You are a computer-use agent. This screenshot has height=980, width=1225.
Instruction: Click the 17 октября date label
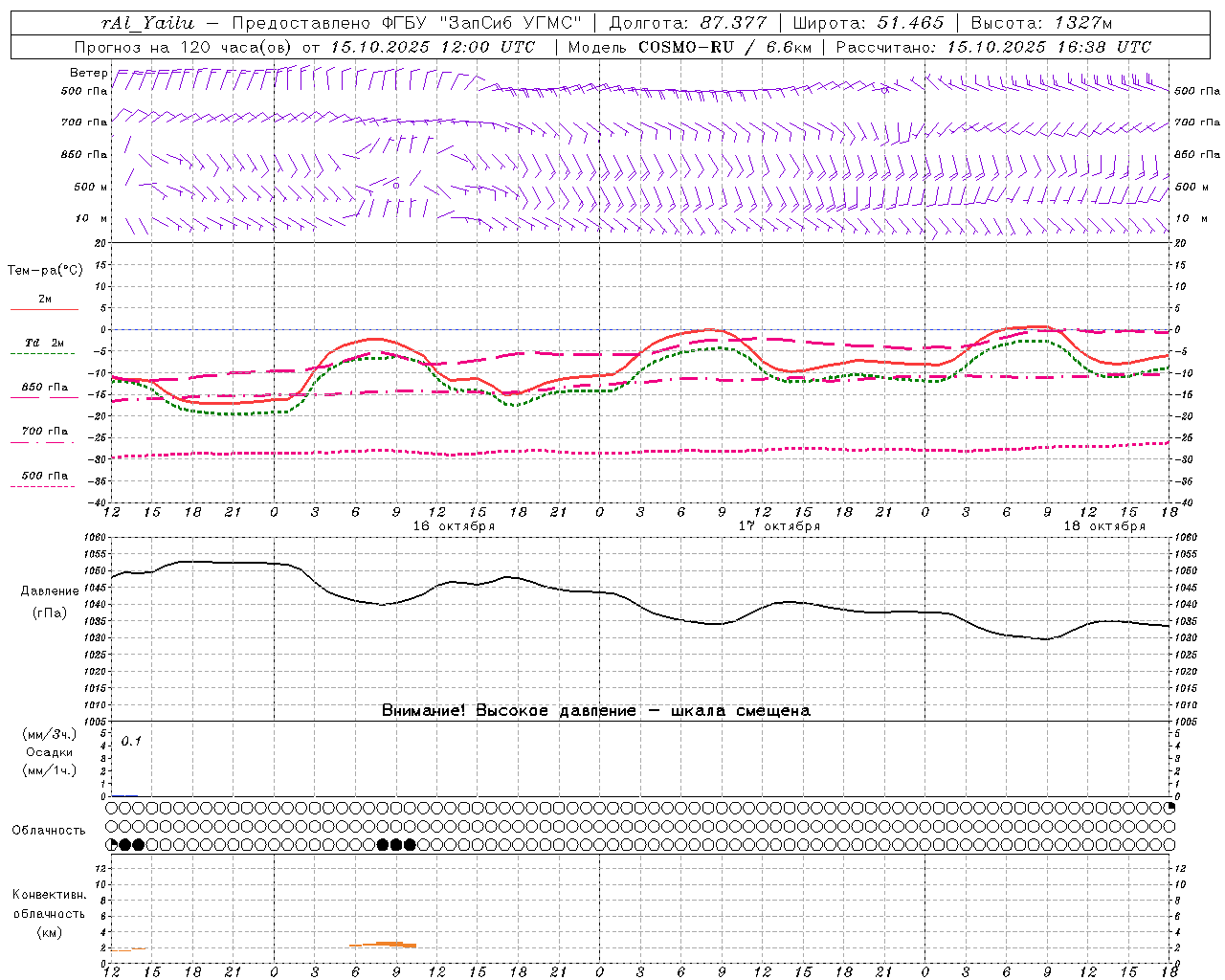[779, 526]
